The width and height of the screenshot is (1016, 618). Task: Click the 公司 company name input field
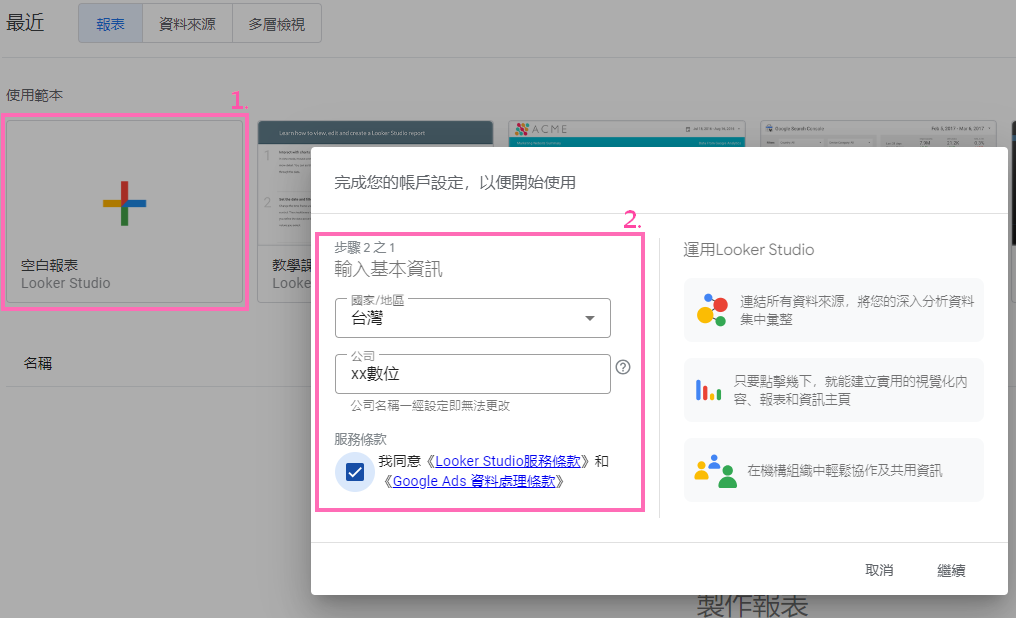[472, 374]
